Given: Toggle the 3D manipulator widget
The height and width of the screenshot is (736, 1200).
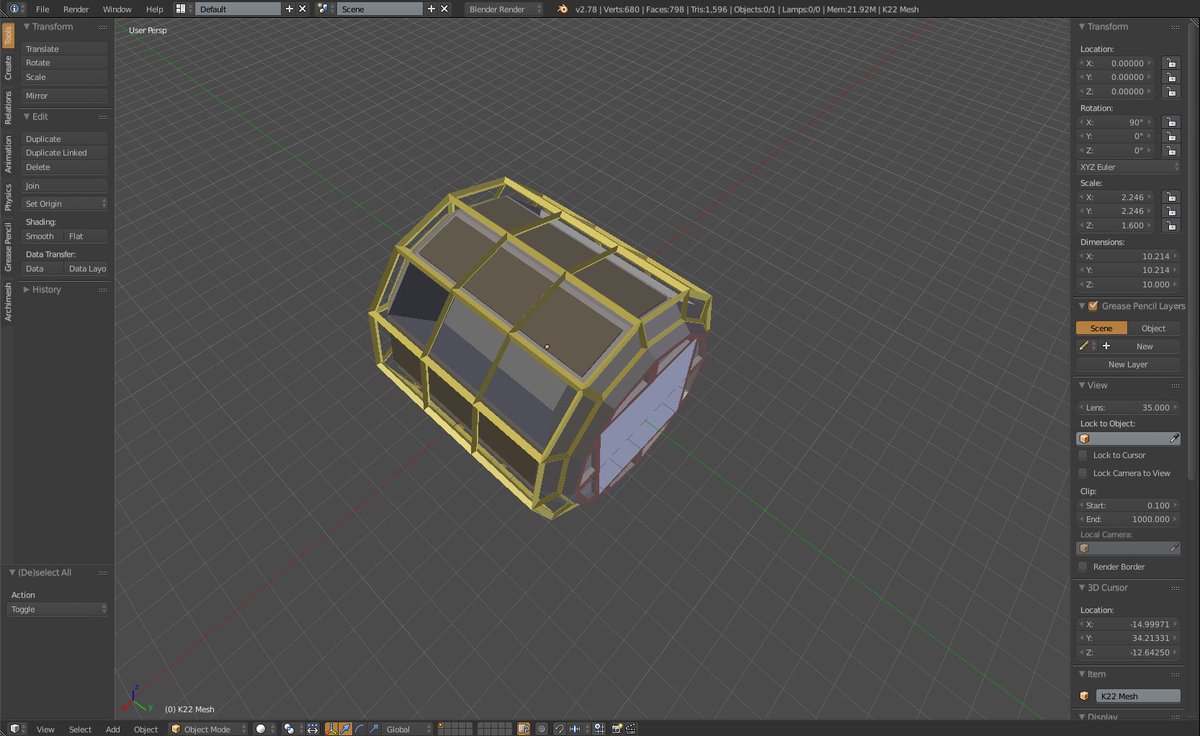Looking at the screenshot, I should (331, 729).
